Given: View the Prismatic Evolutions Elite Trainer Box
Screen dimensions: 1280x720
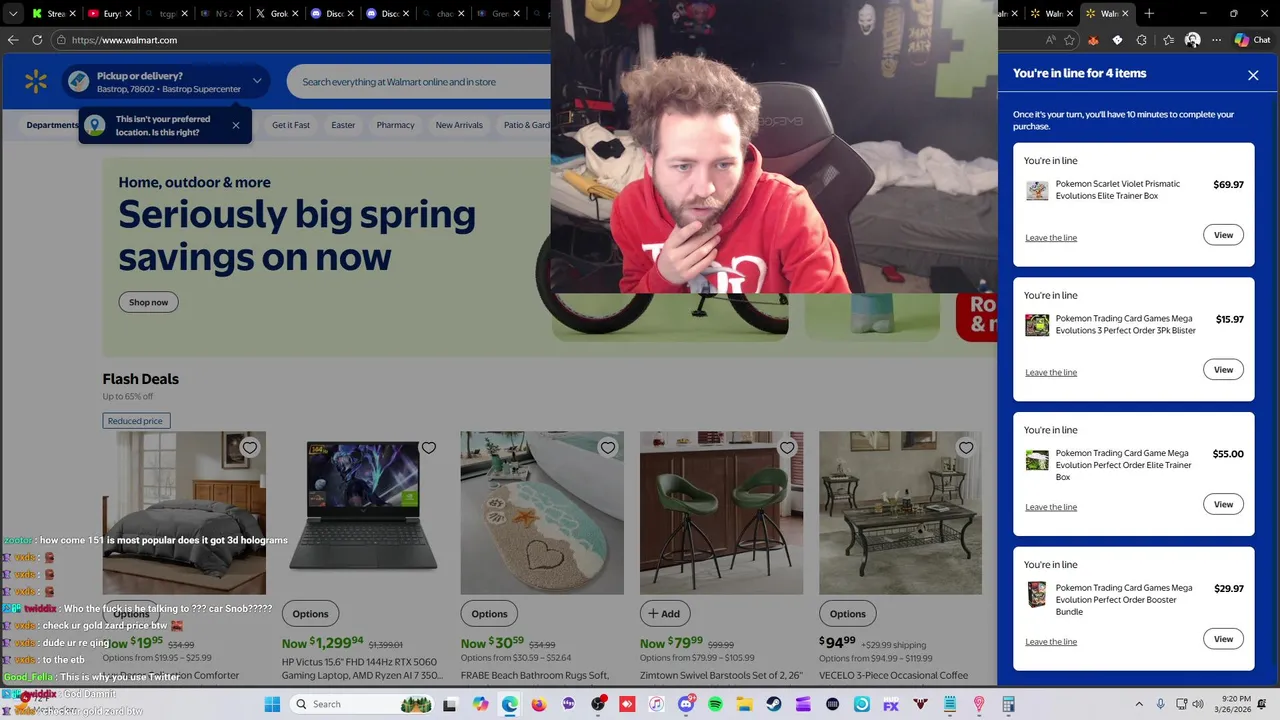Looking at the screenshot, I should coord(1223,235).
